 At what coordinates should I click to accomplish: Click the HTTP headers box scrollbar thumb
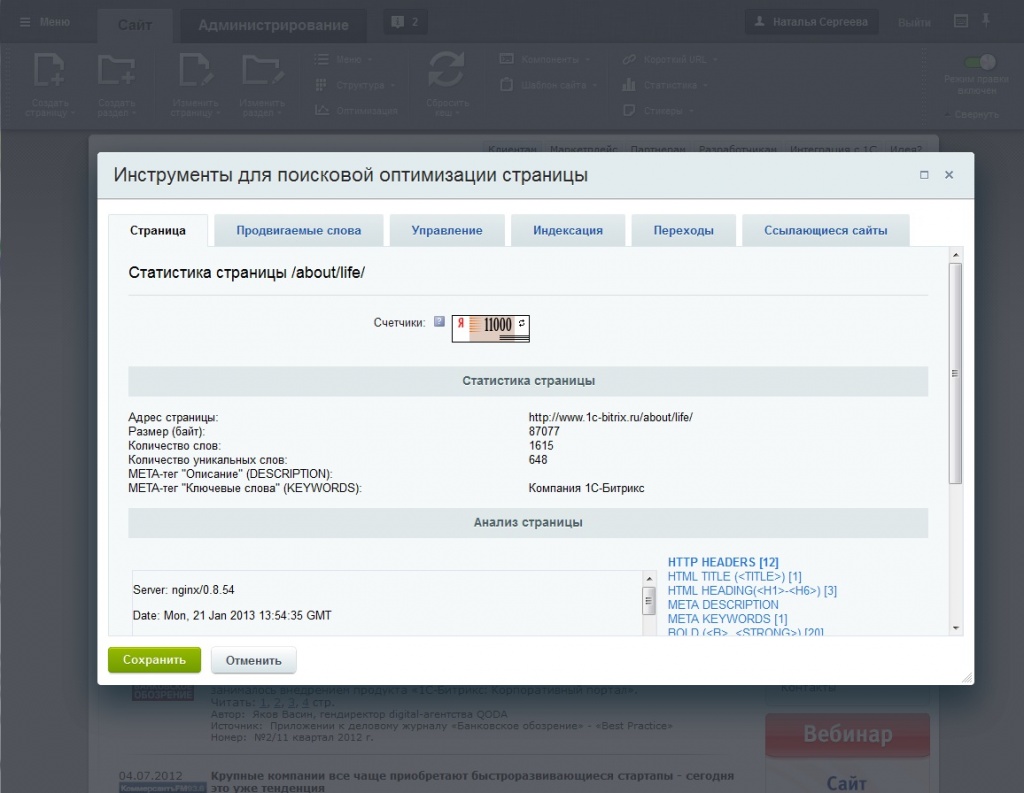[x=648, y=601]
